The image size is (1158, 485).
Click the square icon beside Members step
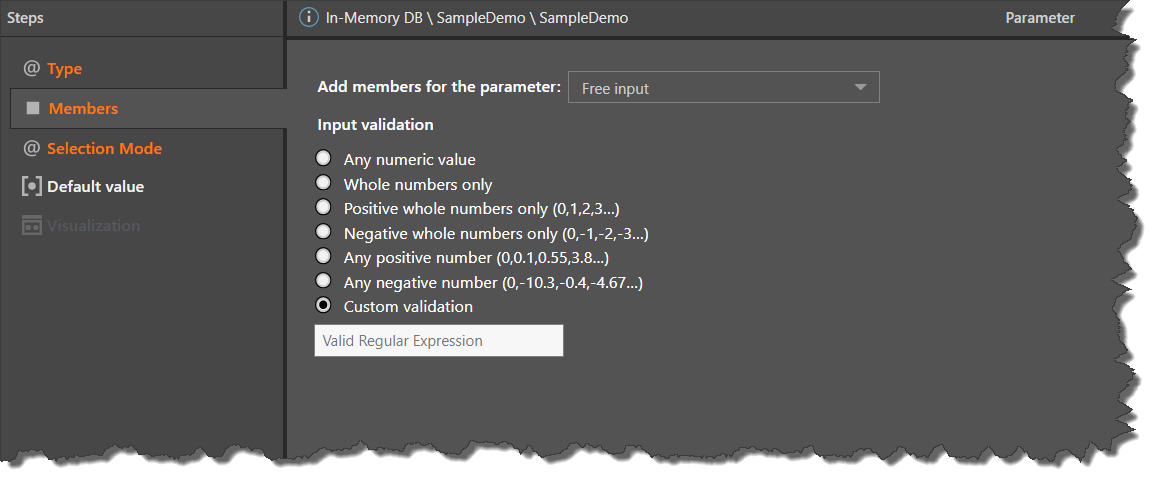click(x=33, y=108)
